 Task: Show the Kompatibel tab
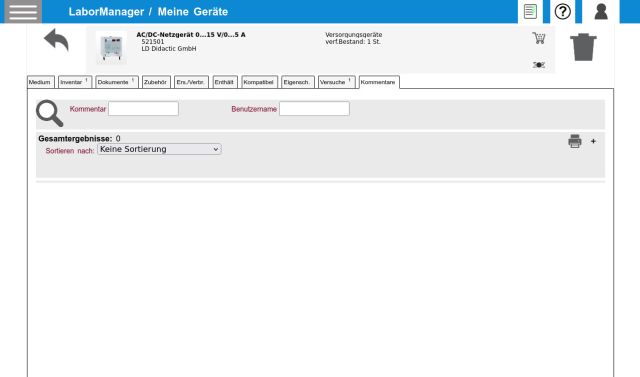(260, 82)
